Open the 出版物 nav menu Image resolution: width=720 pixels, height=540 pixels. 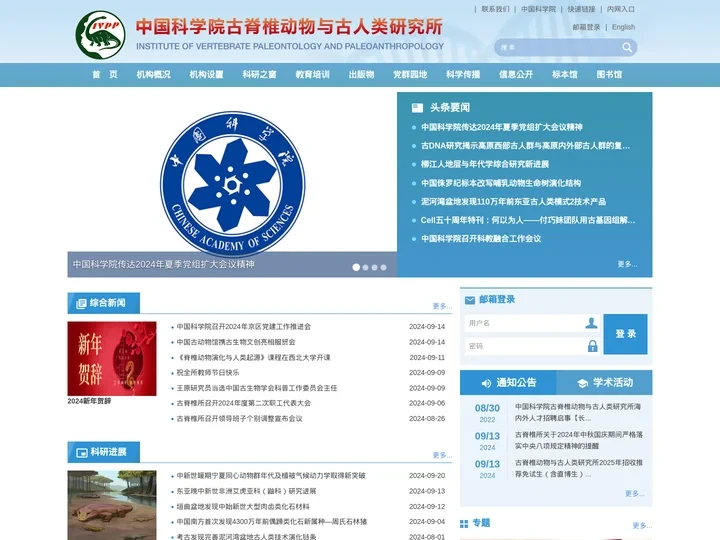click(361, 74)
